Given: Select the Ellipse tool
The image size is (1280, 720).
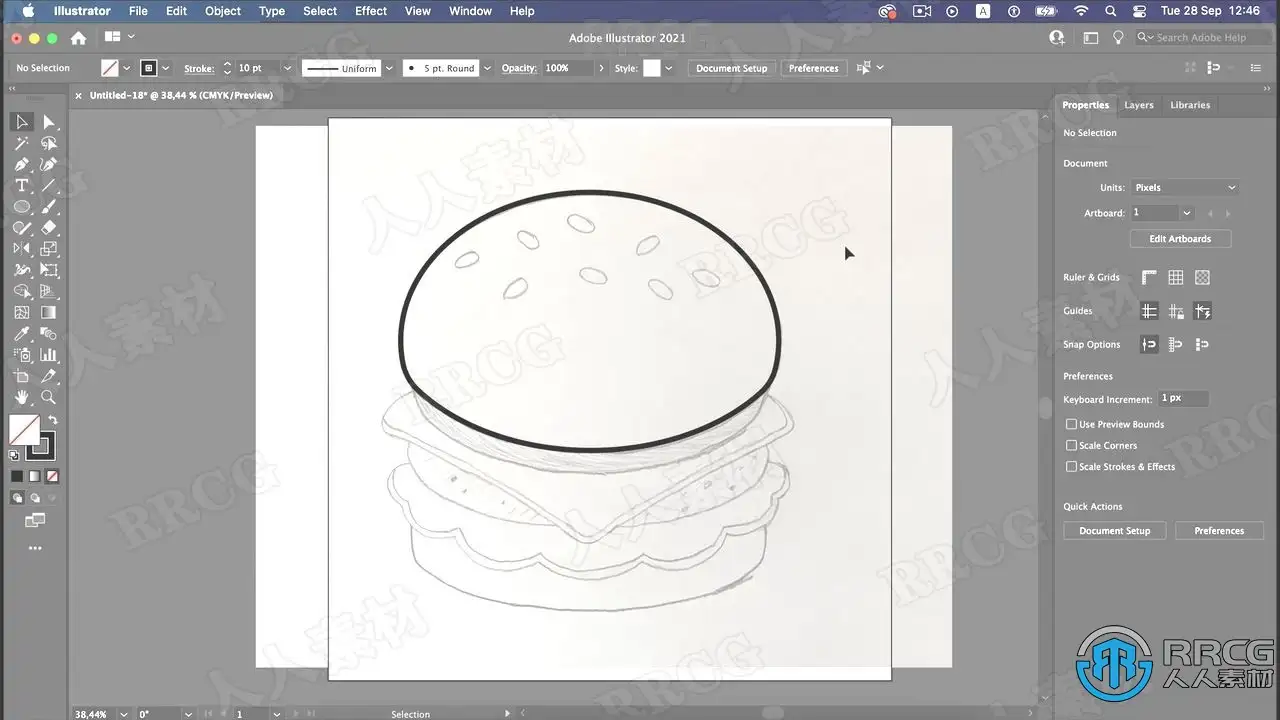Looking at the screenshot, I should pos(22,207).
